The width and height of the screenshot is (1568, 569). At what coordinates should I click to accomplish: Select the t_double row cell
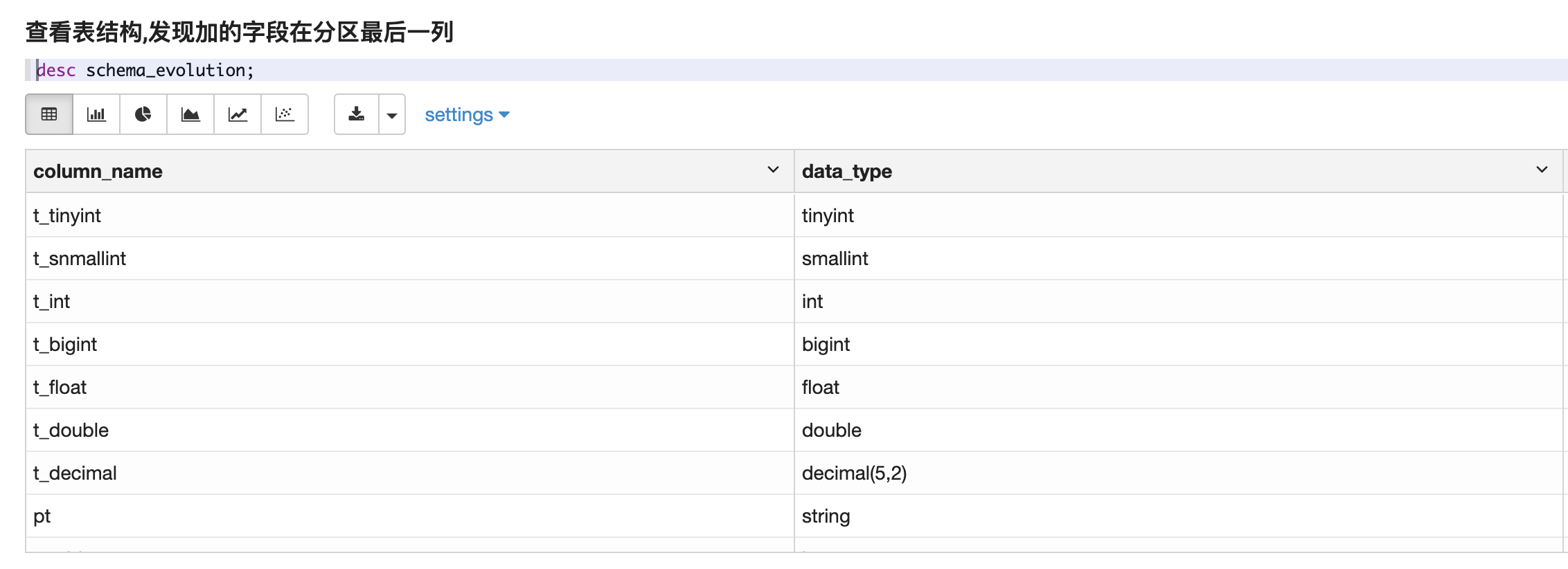click(x=71, y=431)
